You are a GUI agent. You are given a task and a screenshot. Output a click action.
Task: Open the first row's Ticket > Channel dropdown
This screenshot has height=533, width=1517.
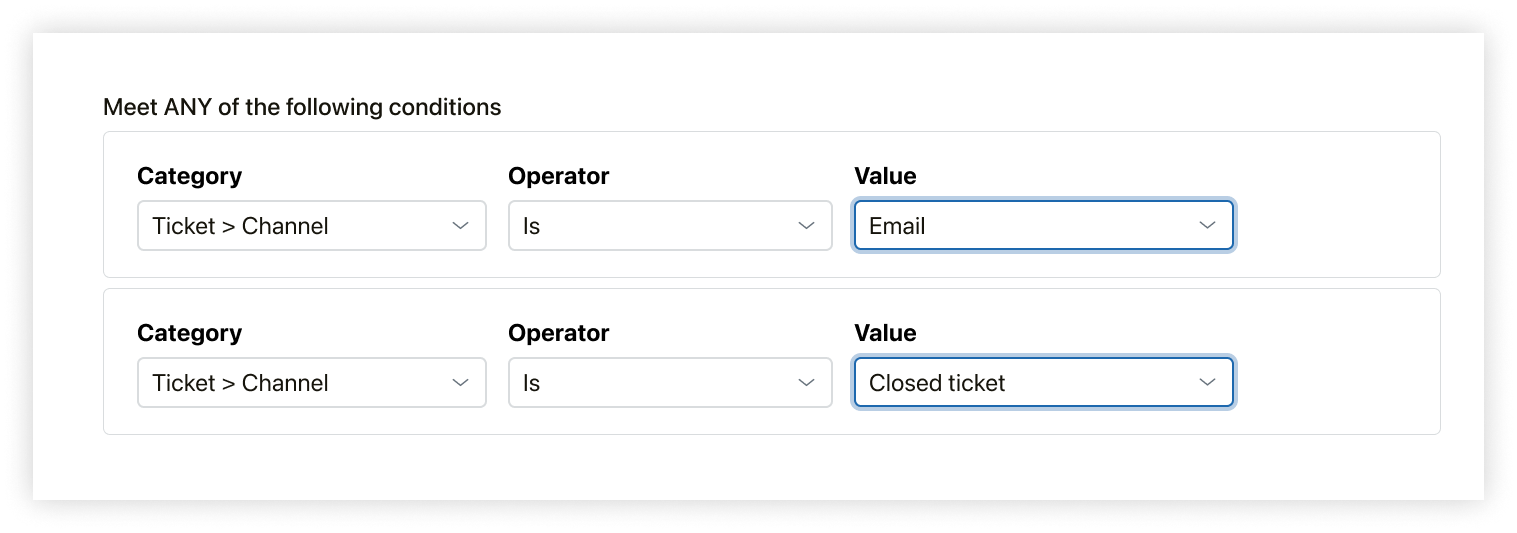click(x=300, y=226)
